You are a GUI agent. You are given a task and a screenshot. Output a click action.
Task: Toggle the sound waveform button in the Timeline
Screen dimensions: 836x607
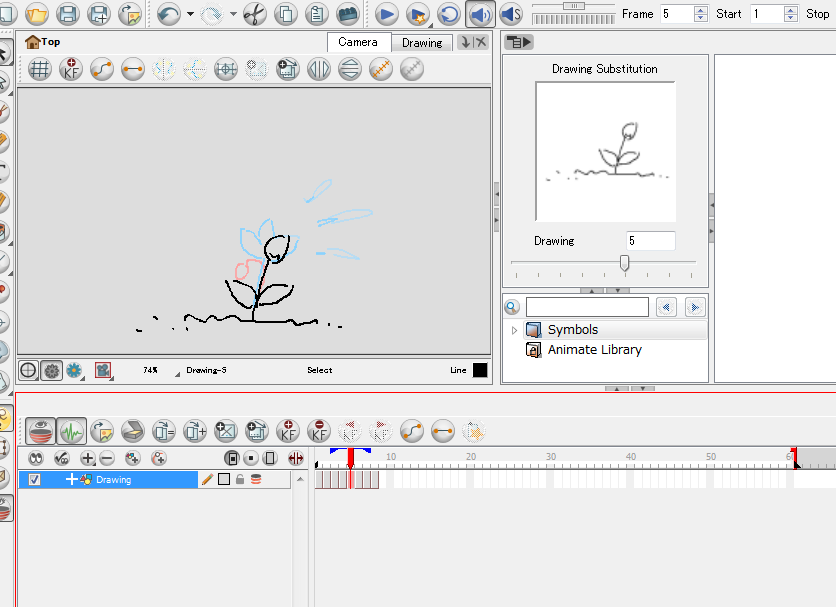[x=71, y=432]
